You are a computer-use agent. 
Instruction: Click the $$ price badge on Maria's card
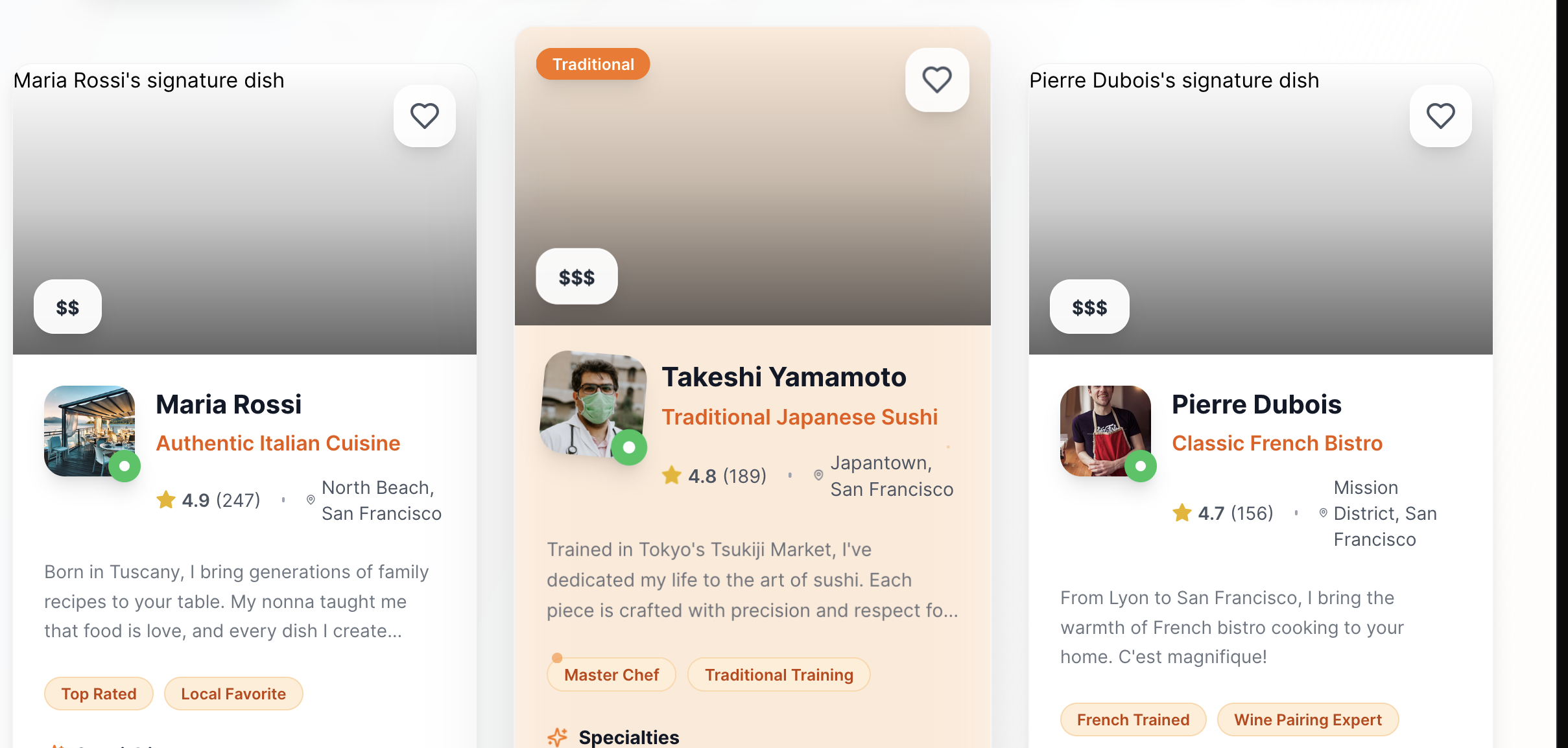pyautogui.click(x=67, y=307)
